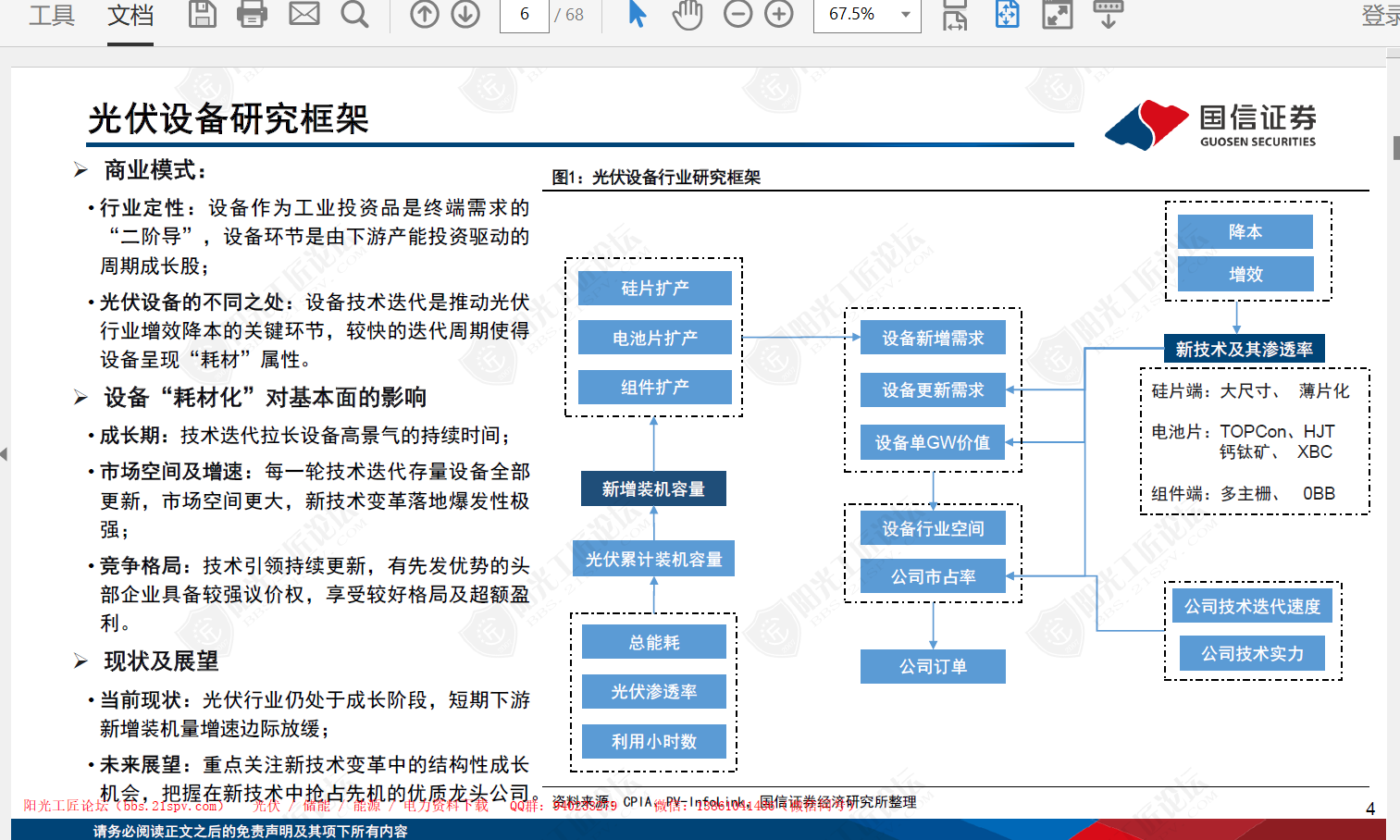Save the document with the disk icon
The height and width of the screenshot is (840, 1400).
click(202, 14)
